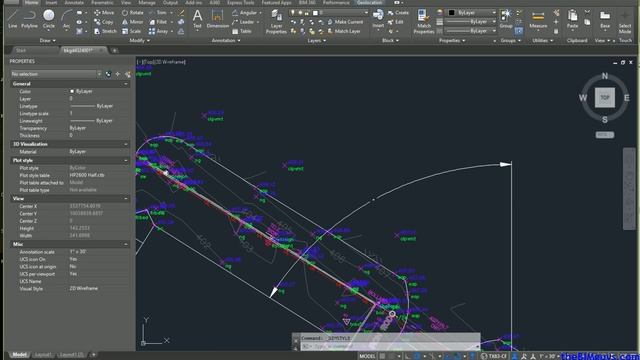The image size is (640, 360).
Task: Click the Group tool
Action: click(x=506, y=19)
